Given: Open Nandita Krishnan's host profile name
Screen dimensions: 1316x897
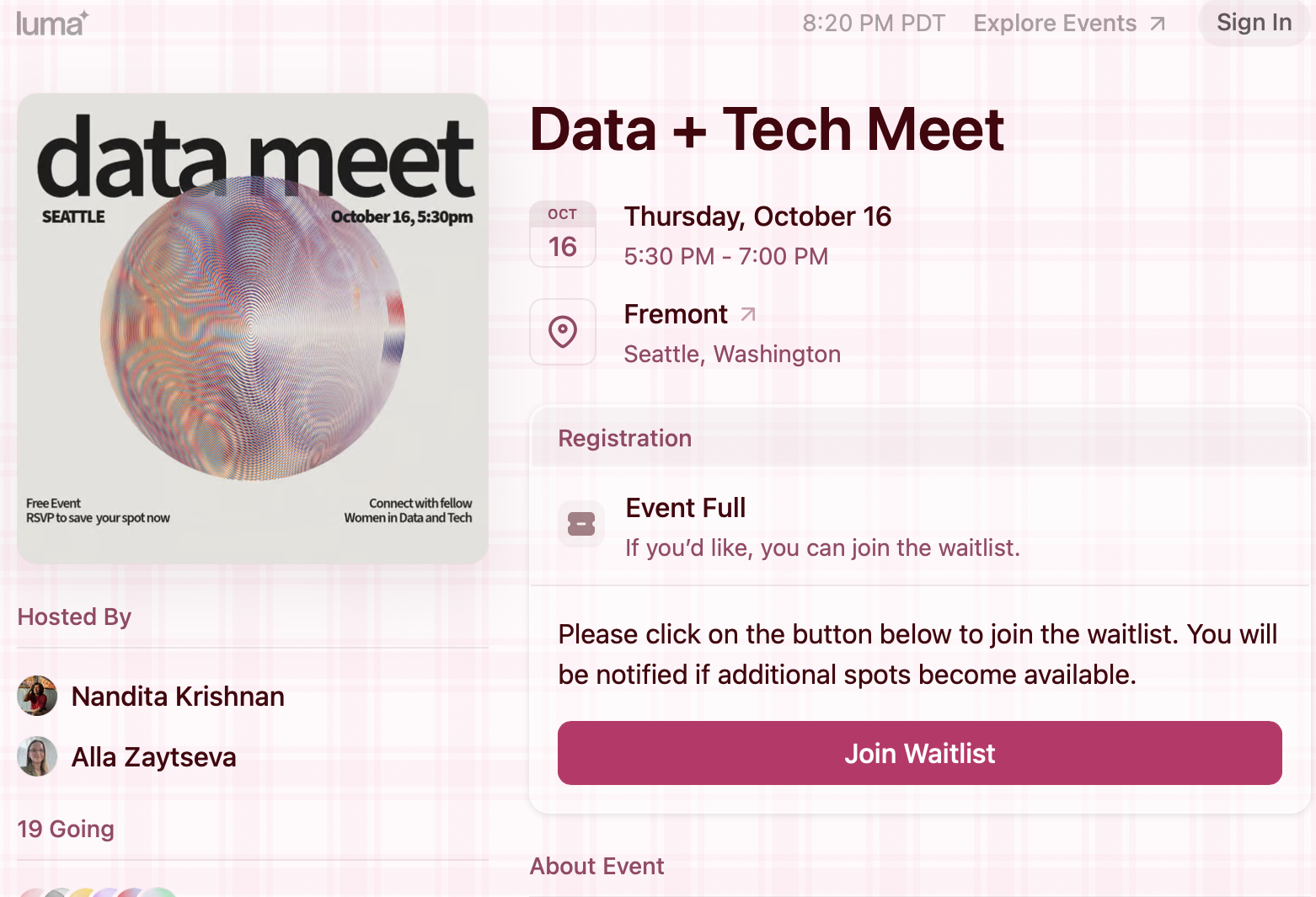Looking at the screenshot, I should point(178,697).
